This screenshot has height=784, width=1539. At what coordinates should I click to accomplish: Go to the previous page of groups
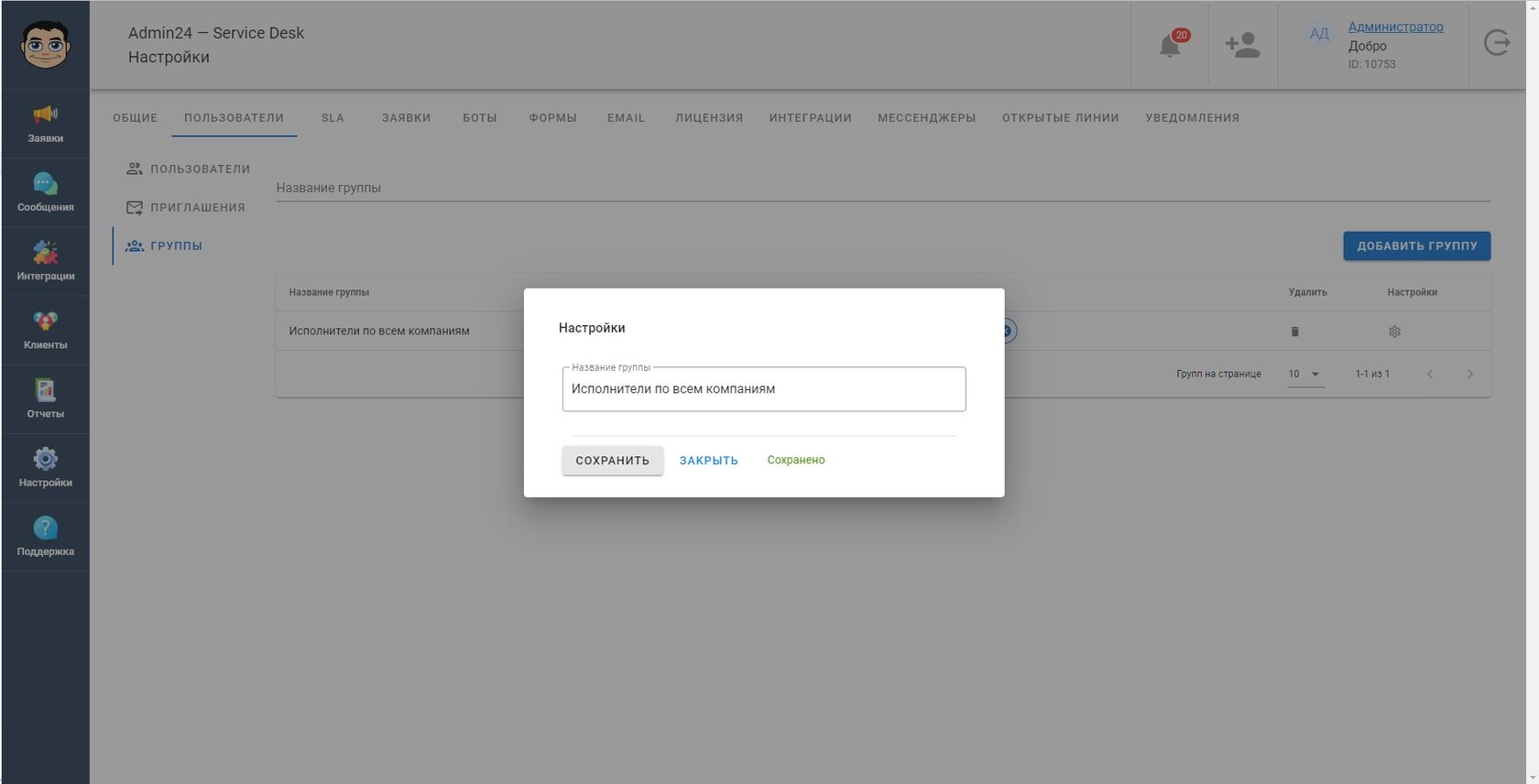(x=1430, y=374)
